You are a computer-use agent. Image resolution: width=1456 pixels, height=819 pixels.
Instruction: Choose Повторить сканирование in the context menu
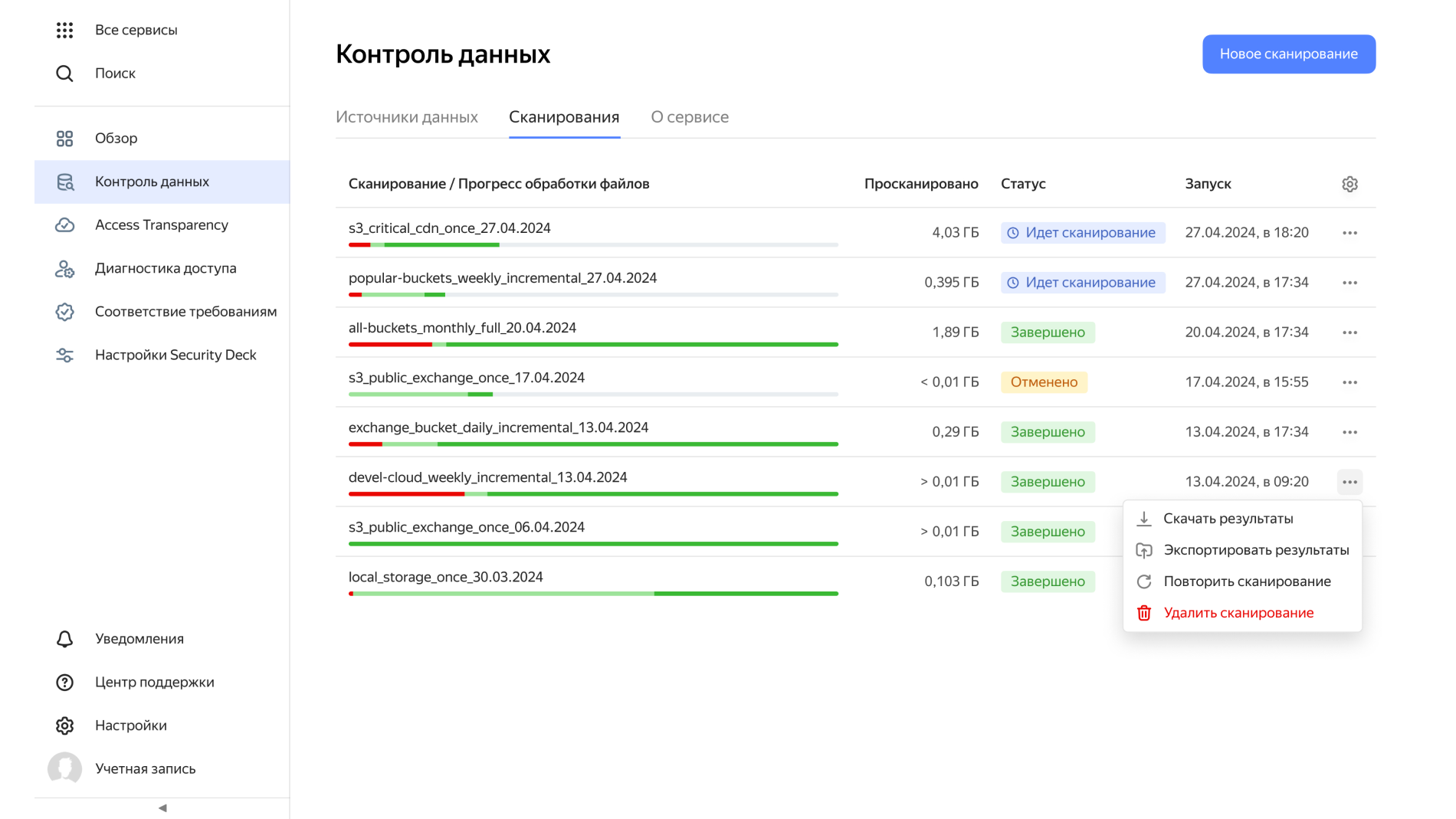[1247, 581]
